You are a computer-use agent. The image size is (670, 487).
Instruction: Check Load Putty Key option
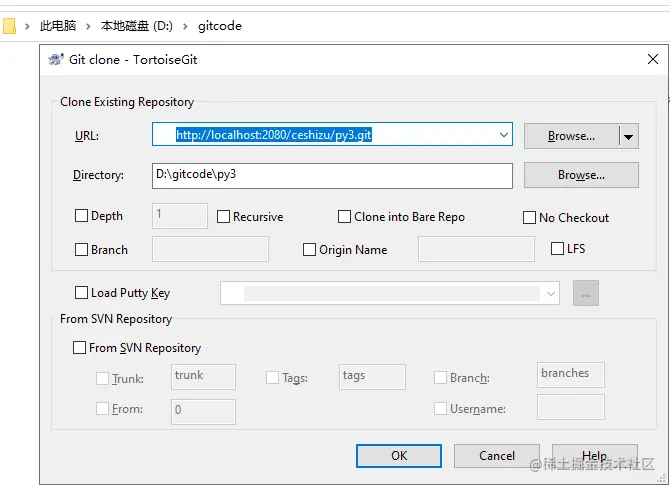tap(81, 293)
